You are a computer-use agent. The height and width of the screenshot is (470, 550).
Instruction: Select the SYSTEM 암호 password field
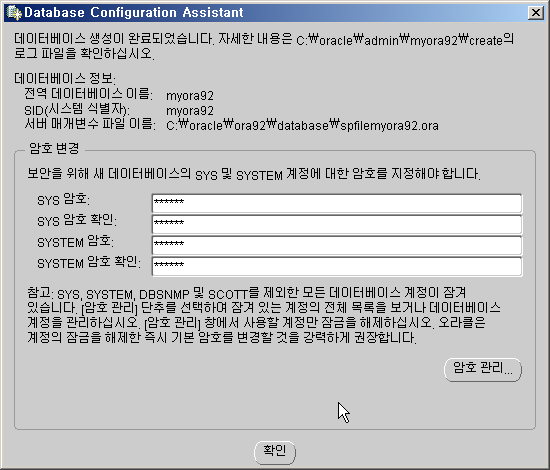(337, 245)
